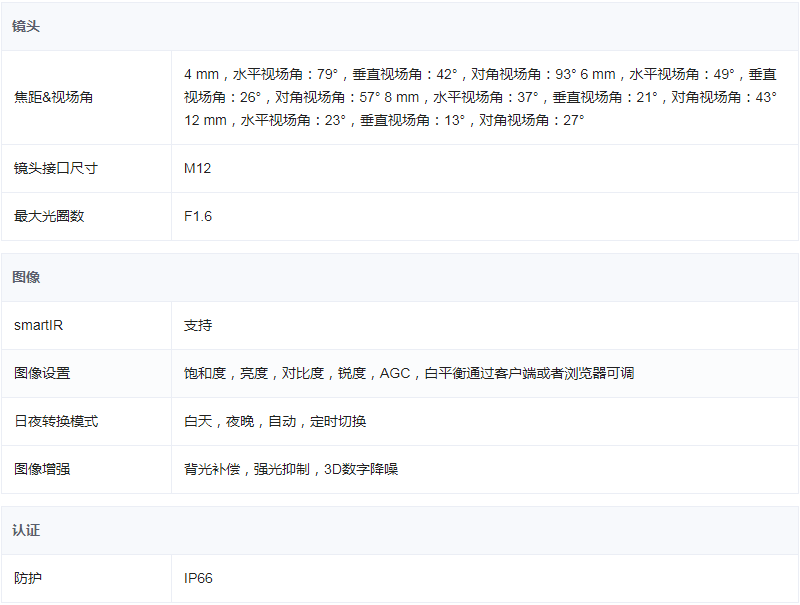Select the 认证 section header

(x=26, y=531)
